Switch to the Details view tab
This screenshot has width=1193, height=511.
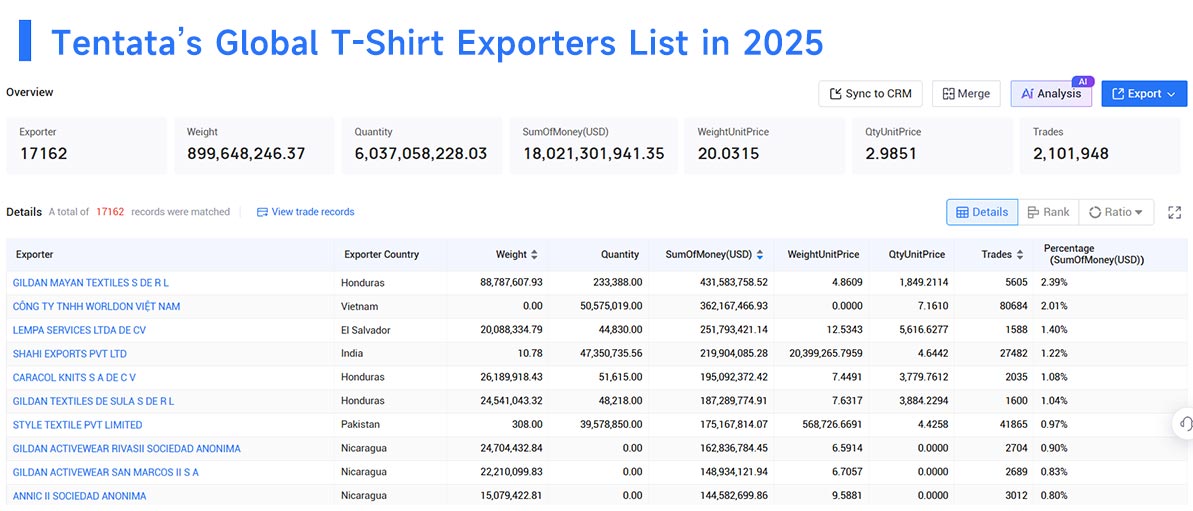pyautogui.click(x=981, y=212)
